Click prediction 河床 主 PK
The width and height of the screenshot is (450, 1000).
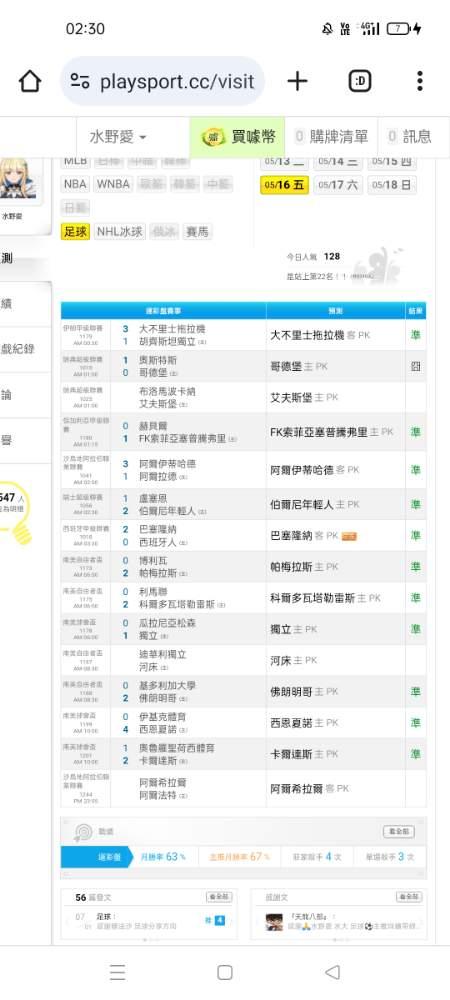pyautogui.click(x=293, y=660)
